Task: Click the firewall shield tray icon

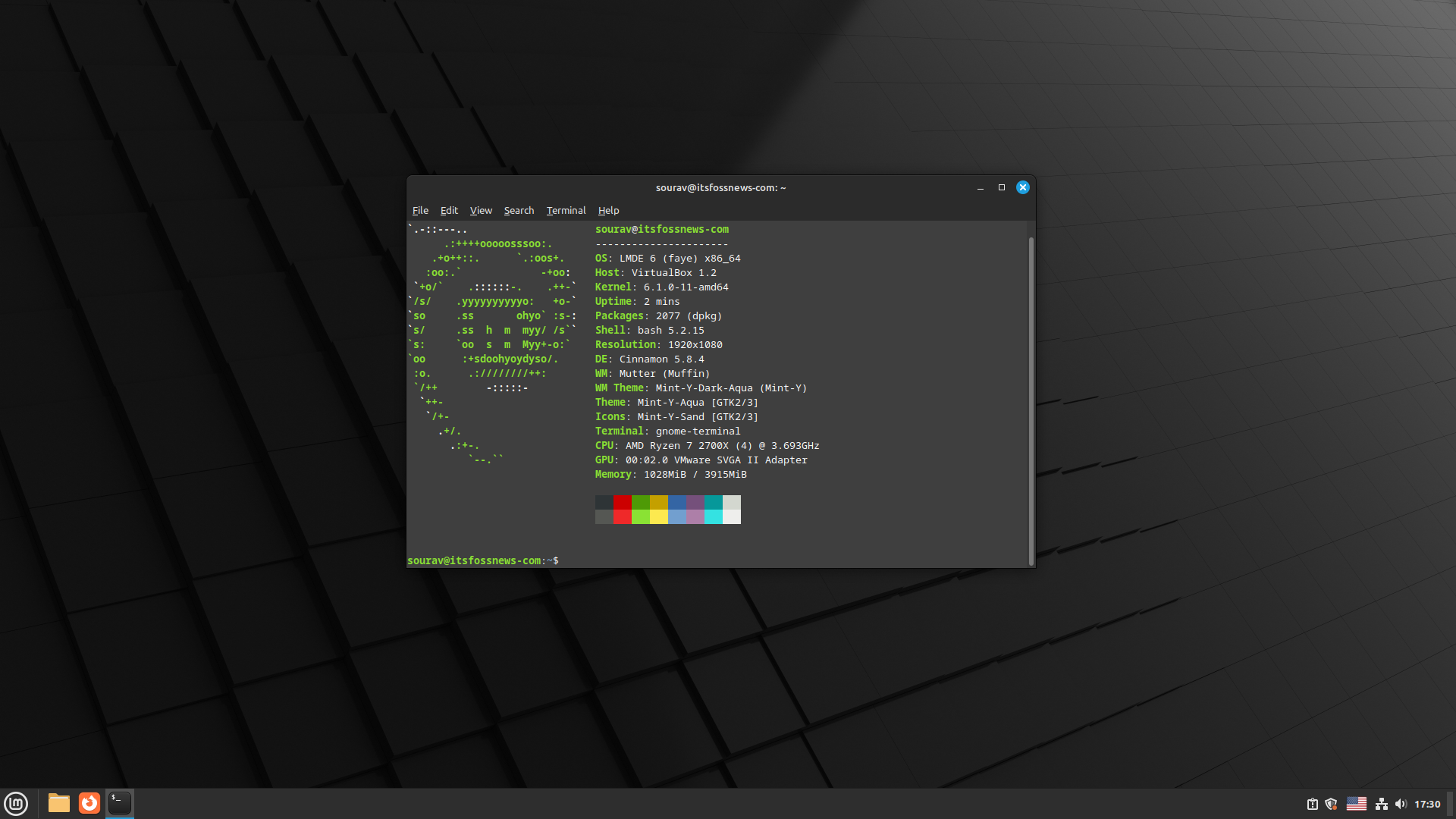Action: tap(1332, 804)
